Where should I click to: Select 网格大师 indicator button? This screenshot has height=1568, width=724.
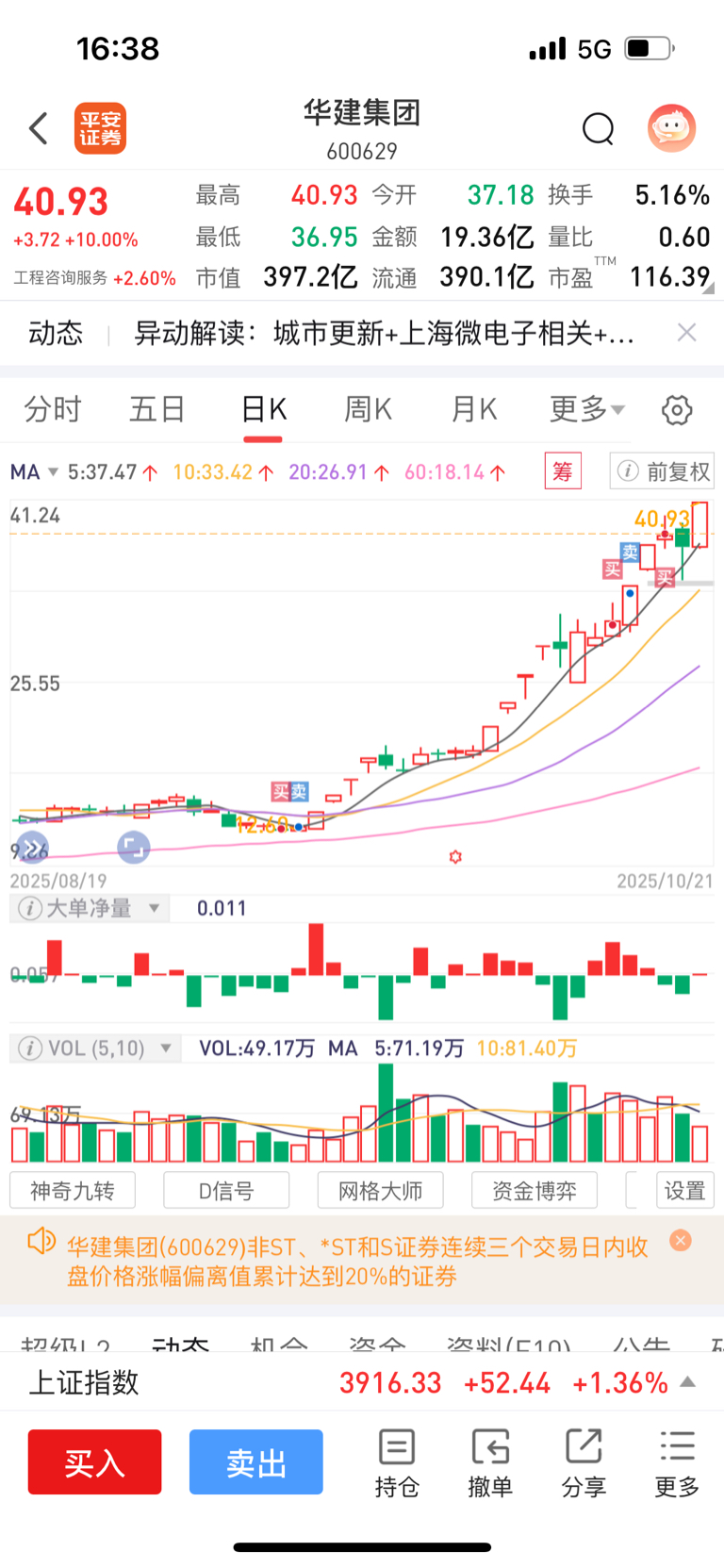point(381,1191)
